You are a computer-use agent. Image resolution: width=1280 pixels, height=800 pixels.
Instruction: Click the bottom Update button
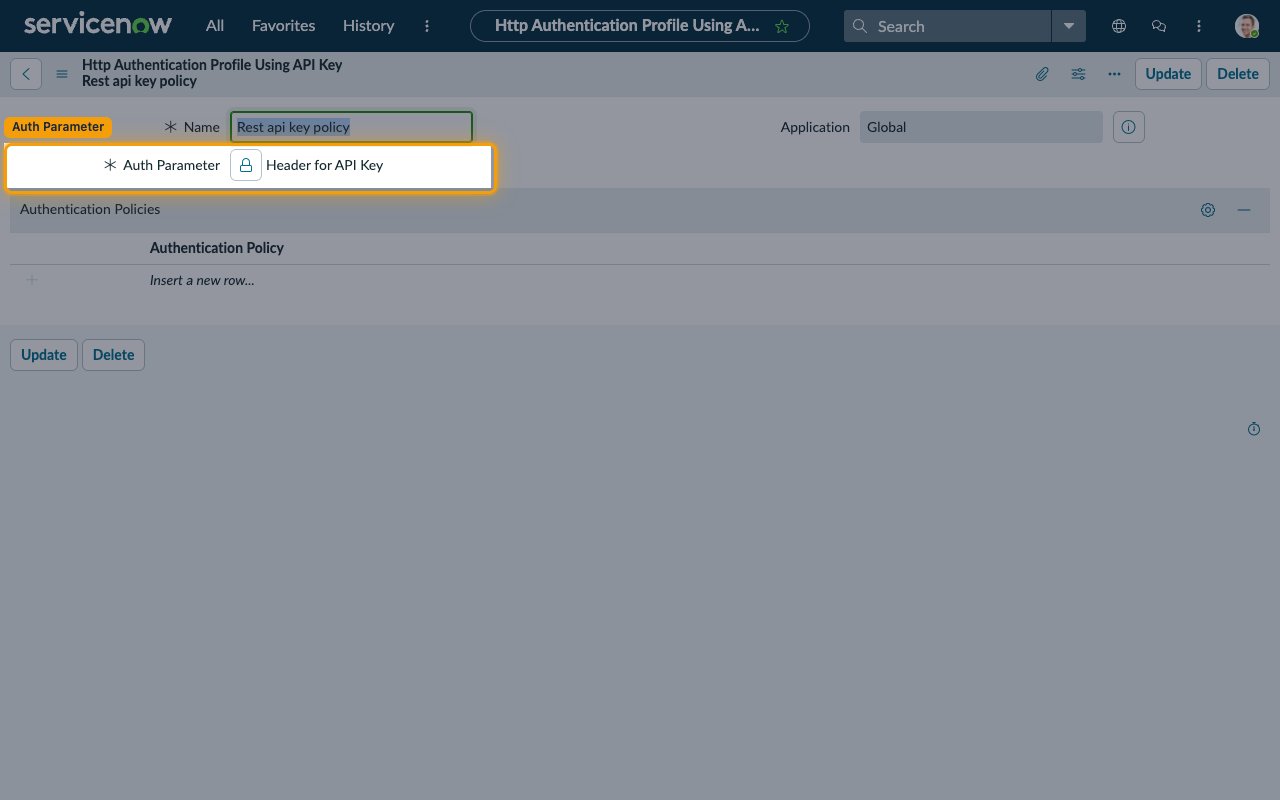[x=44, y=355]
